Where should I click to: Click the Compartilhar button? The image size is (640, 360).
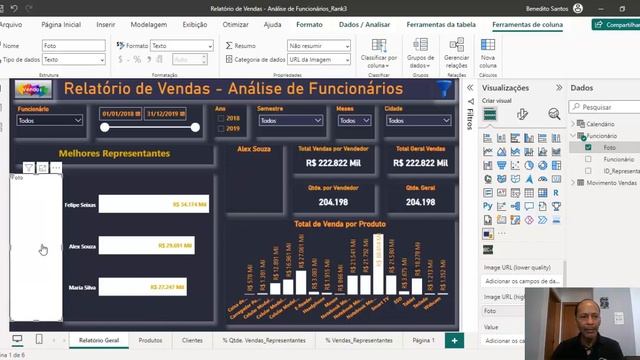[x=616, y=24]
